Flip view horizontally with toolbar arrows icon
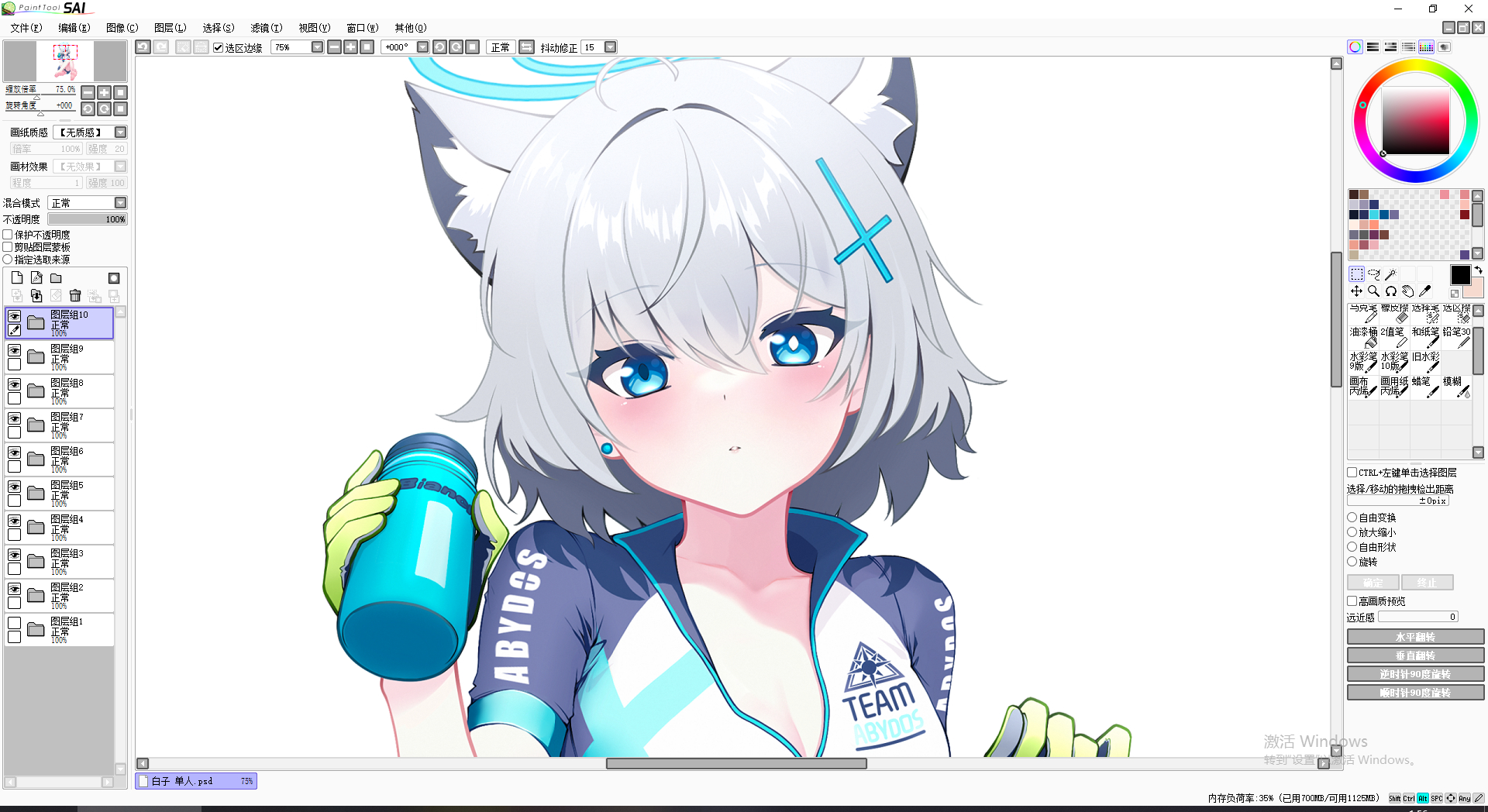This screenshot has height=812, width=1488. click(x=526, y=47)
